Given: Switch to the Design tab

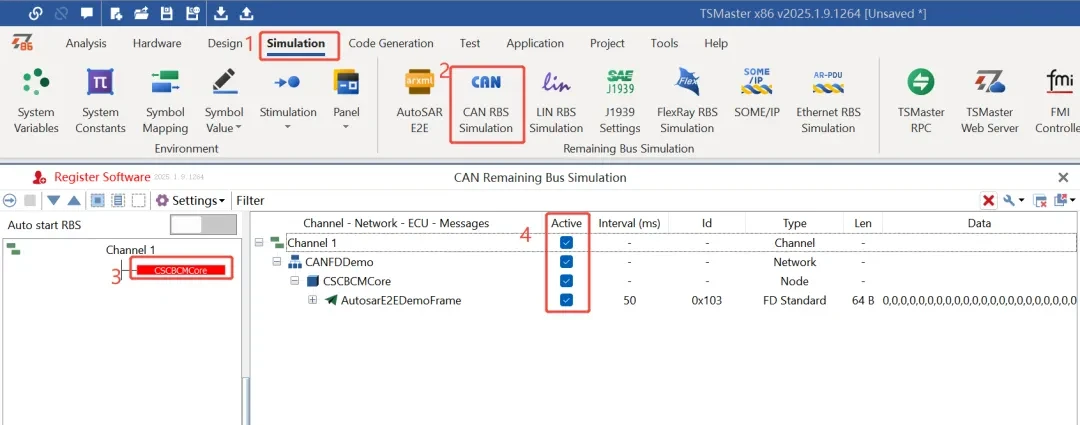Looking at the screenshot, I should pyautogui.click(x=225, y=43).
